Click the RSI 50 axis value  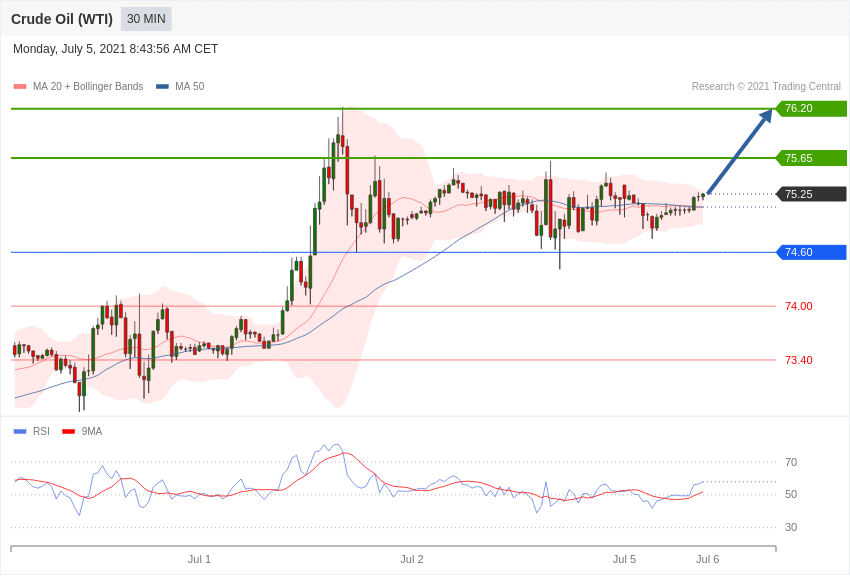791,494
